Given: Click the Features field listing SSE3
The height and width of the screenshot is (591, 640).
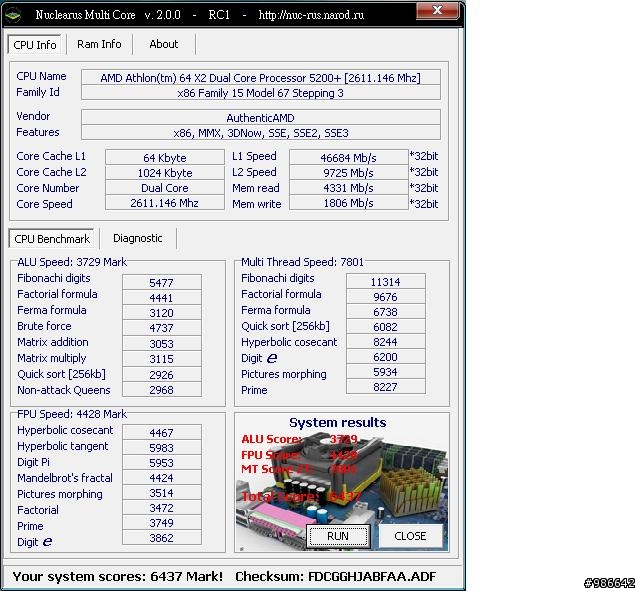Looking at the screenshot, I should (260, 133).
